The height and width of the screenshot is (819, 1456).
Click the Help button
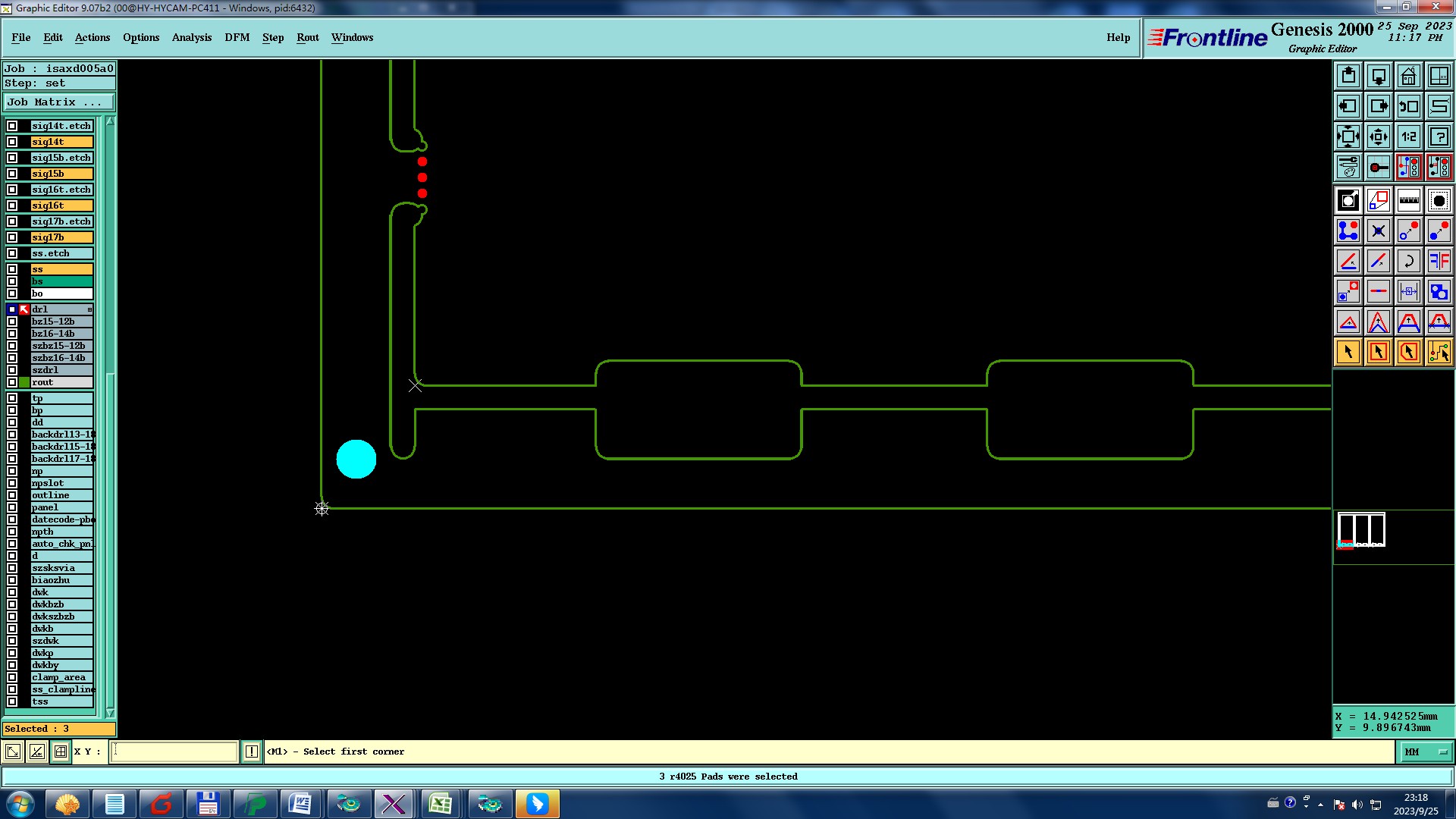[x=1118, y=38]
